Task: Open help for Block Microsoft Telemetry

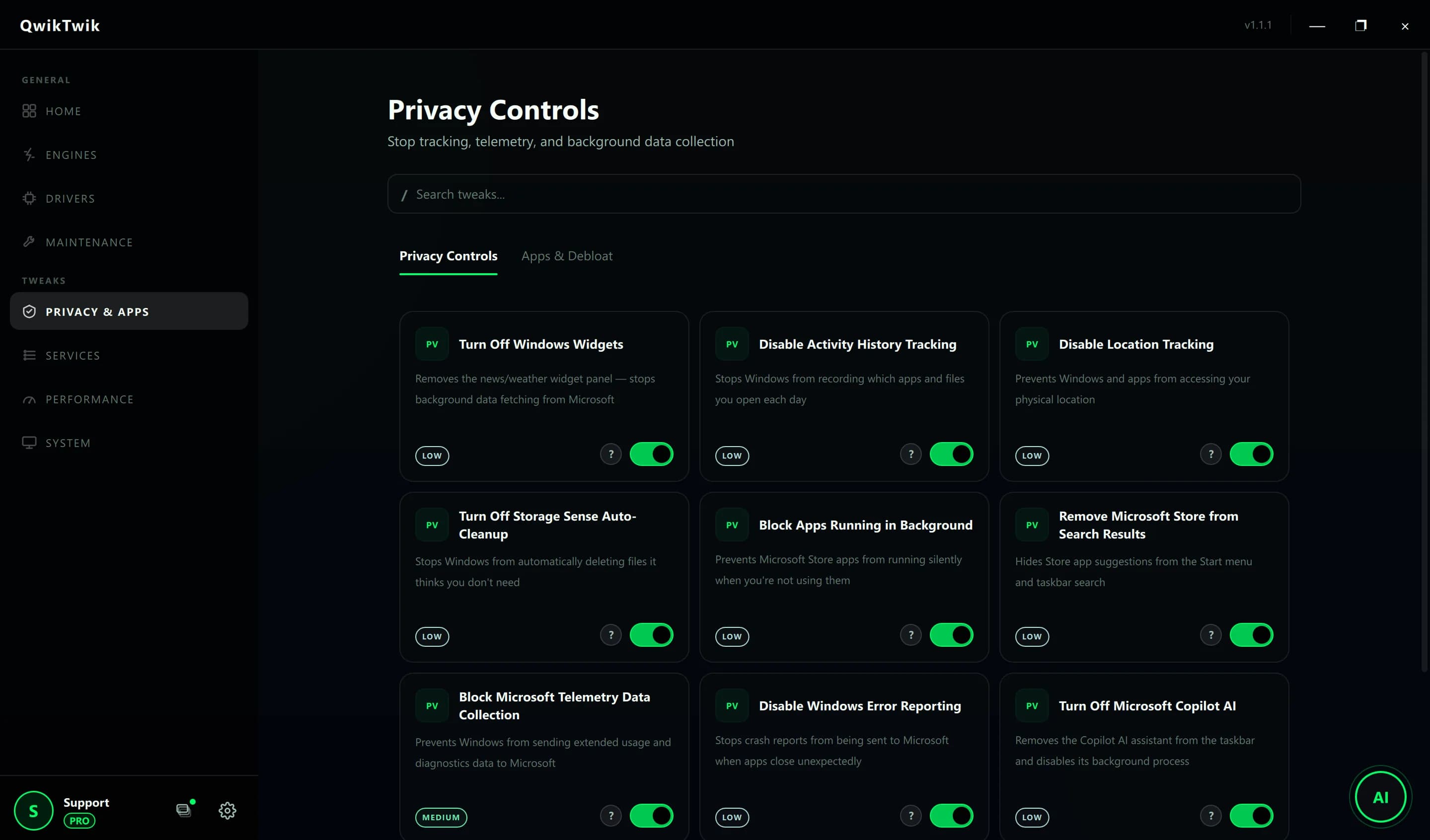Action: [611, 816]
